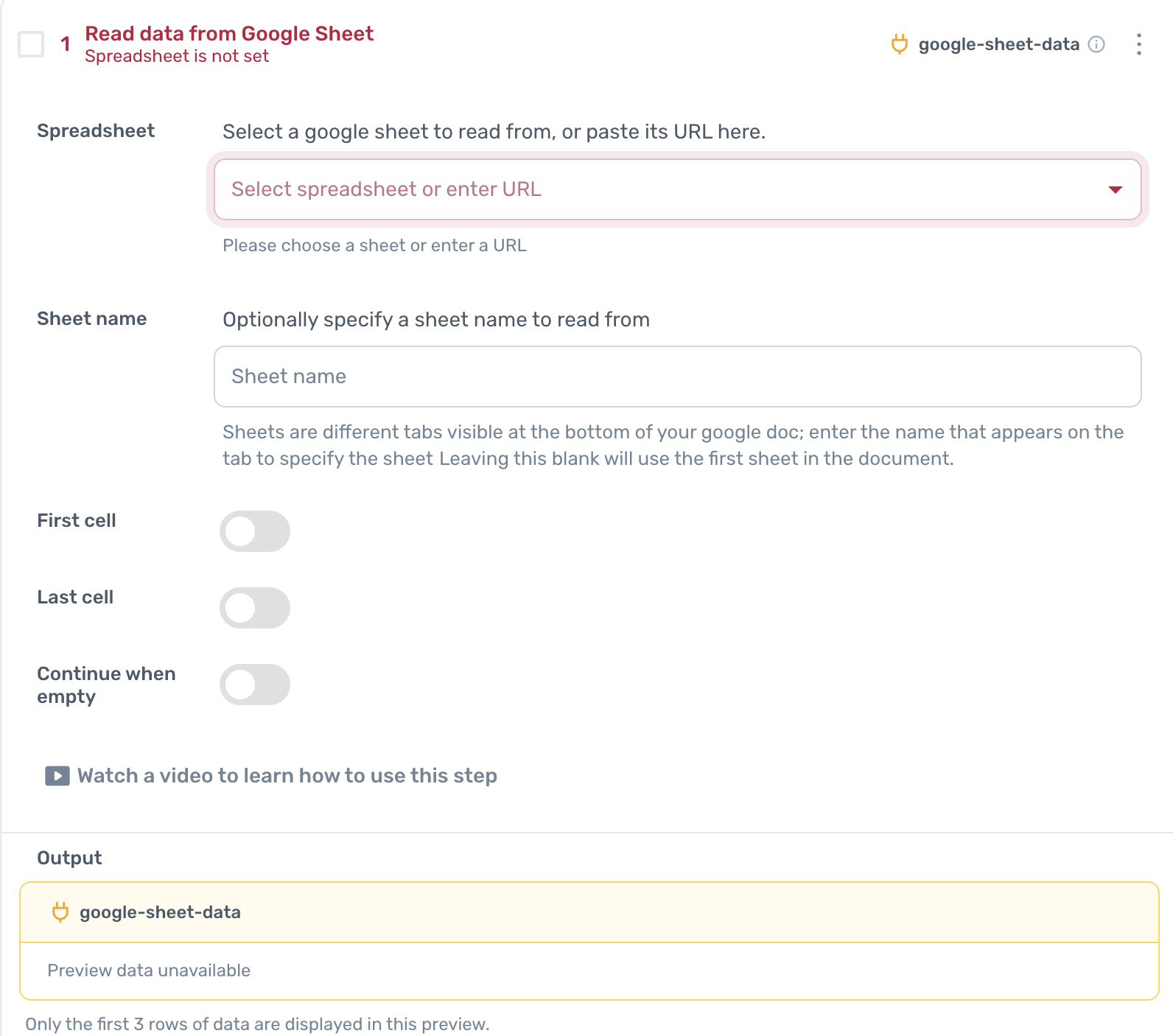Open the Select spreadsheet or enter URL field
1173x1036 pixels.
click(663, 189)
